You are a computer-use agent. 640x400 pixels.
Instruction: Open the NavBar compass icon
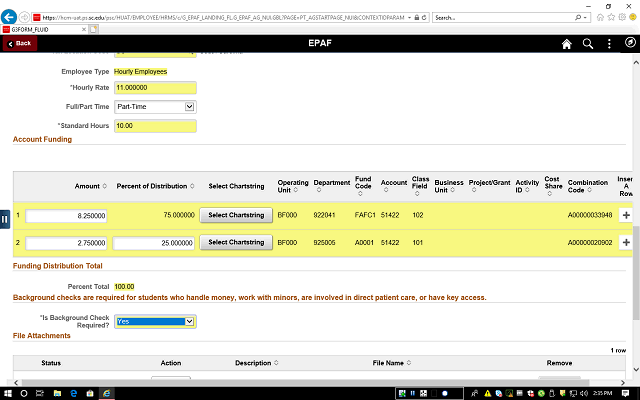click(629, 44)
